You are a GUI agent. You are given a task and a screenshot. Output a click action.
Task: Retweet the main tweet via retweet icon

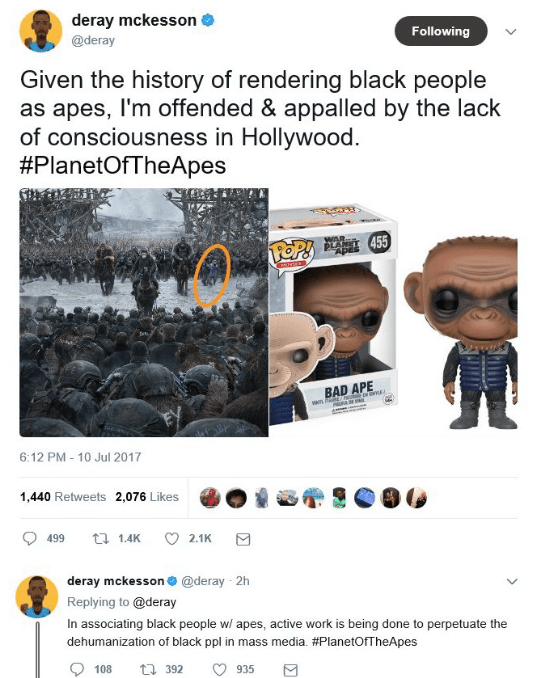(99, 538)
